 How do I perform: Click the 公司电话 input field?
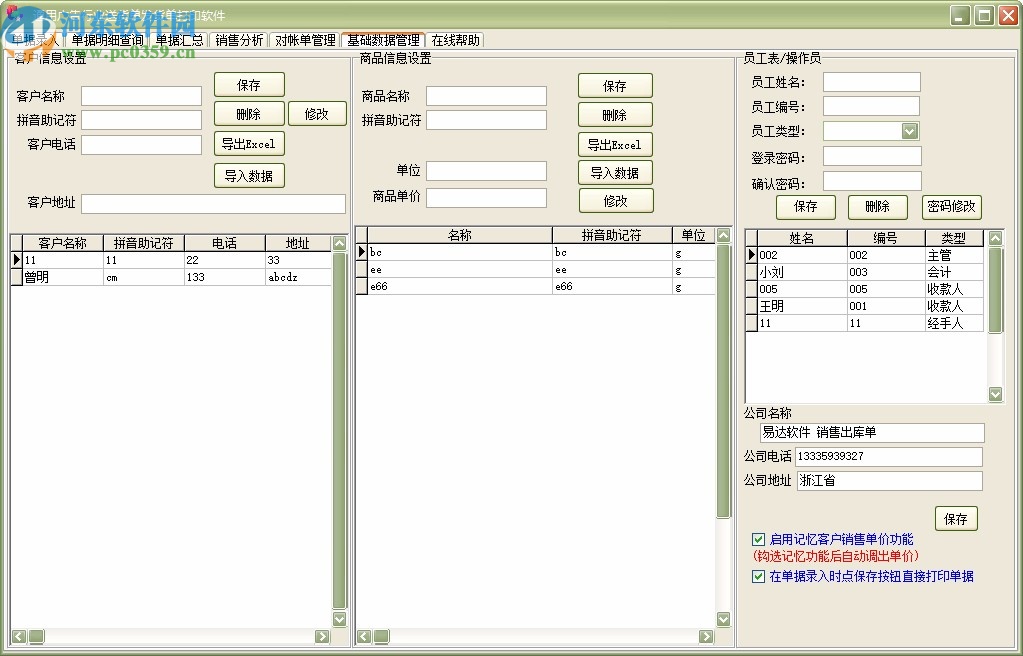coord(888,456)
